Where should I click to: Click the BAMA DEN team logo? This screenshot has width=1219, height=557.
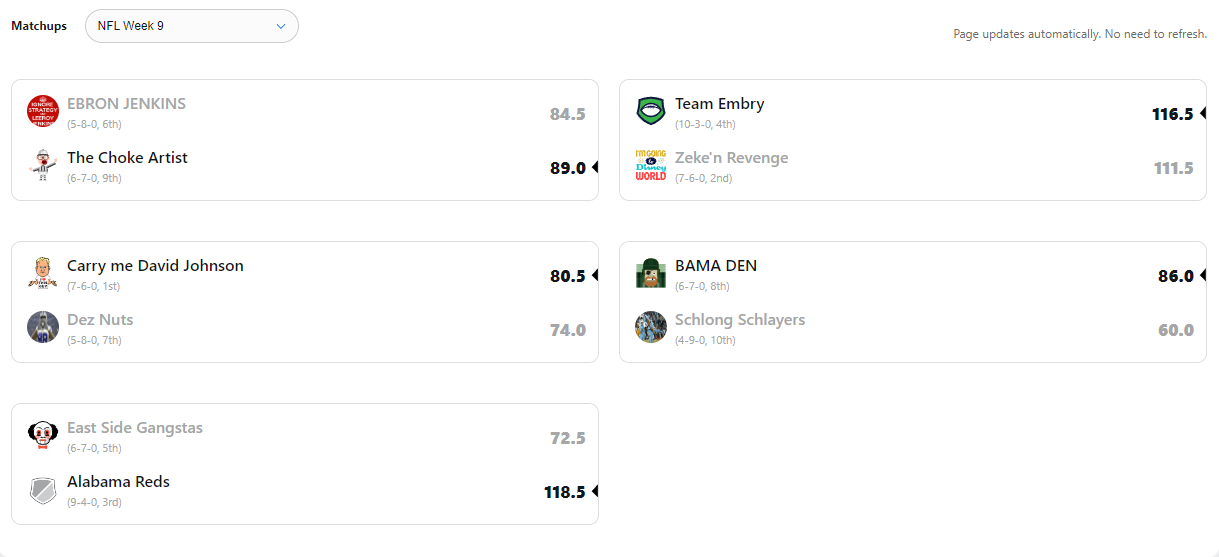click(x=651, y=273)
